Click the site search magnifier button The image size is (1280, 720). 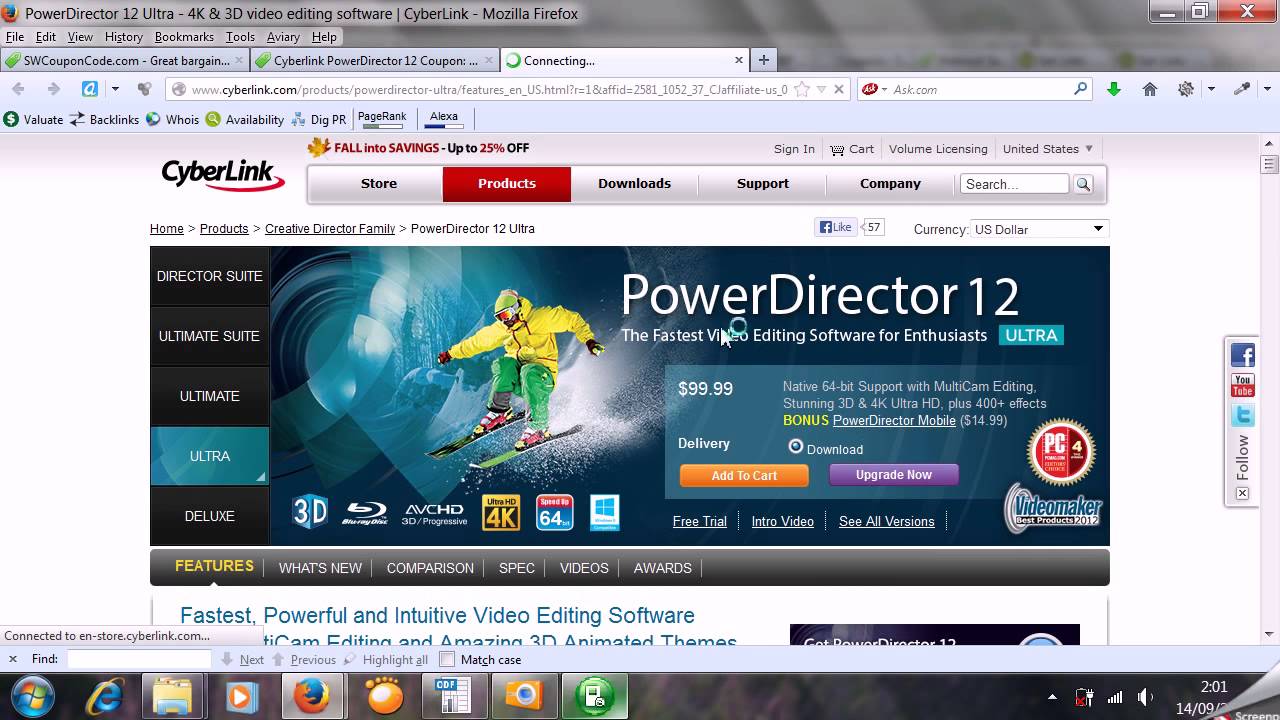pyautogui.click(x=1083, y=184)
